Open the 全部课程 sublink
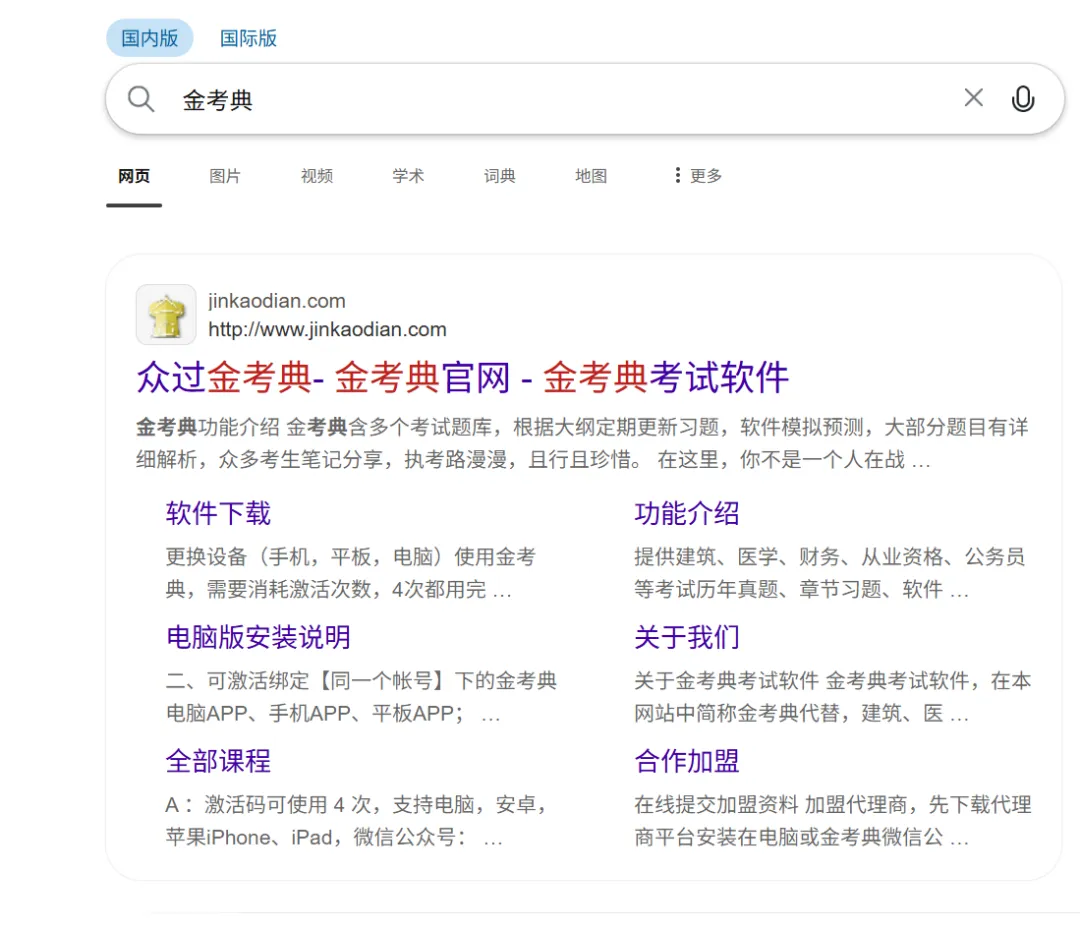This screenshot has width=1080, height=930. pyautogui.click(x=218, y=761)
